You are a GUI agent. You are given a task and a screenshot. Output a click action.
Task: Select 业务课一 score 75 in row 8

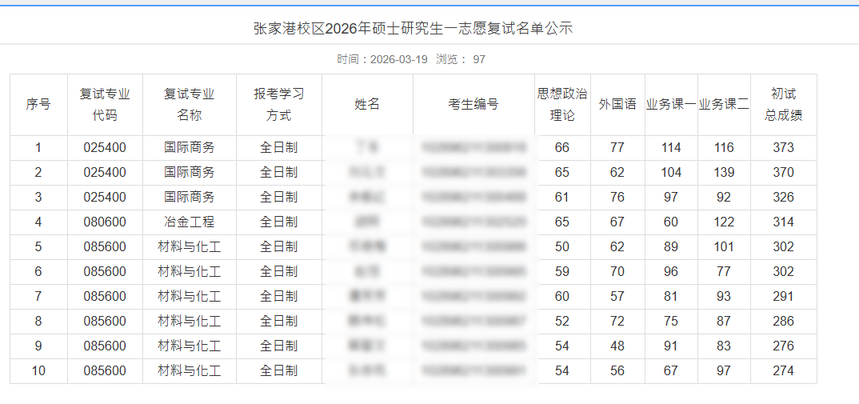pos(671,321)
